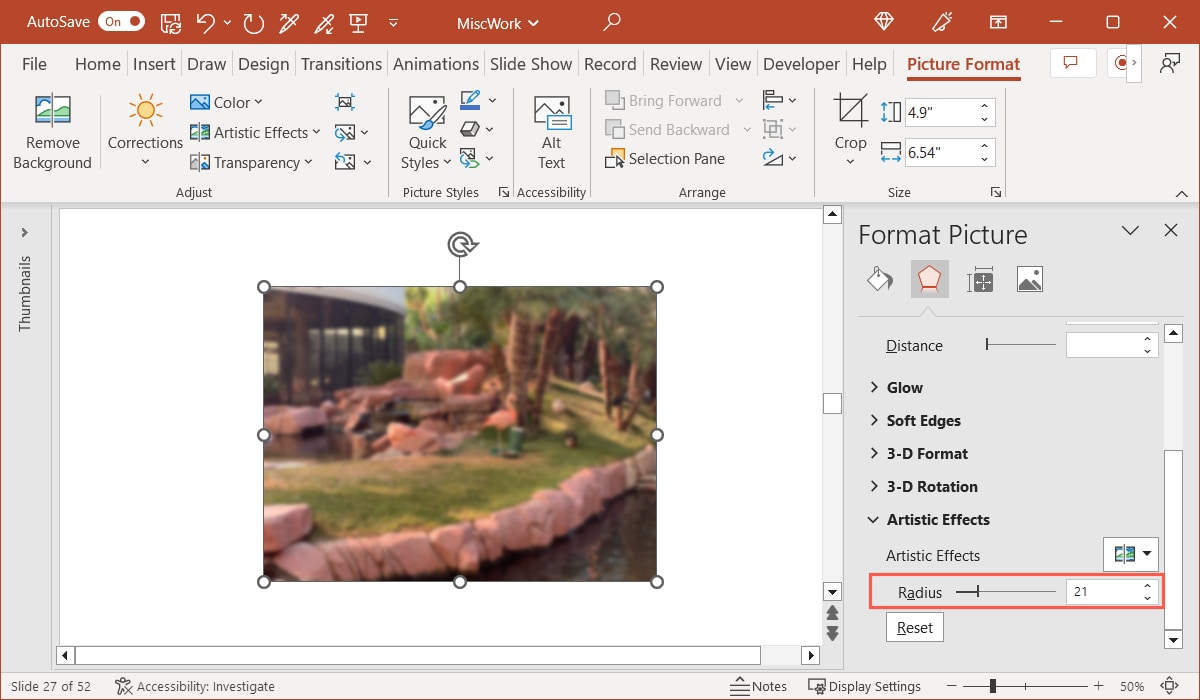Click the Remove Background tool
The height and width of the screenshot is (700, 1200).
[52, 130]
